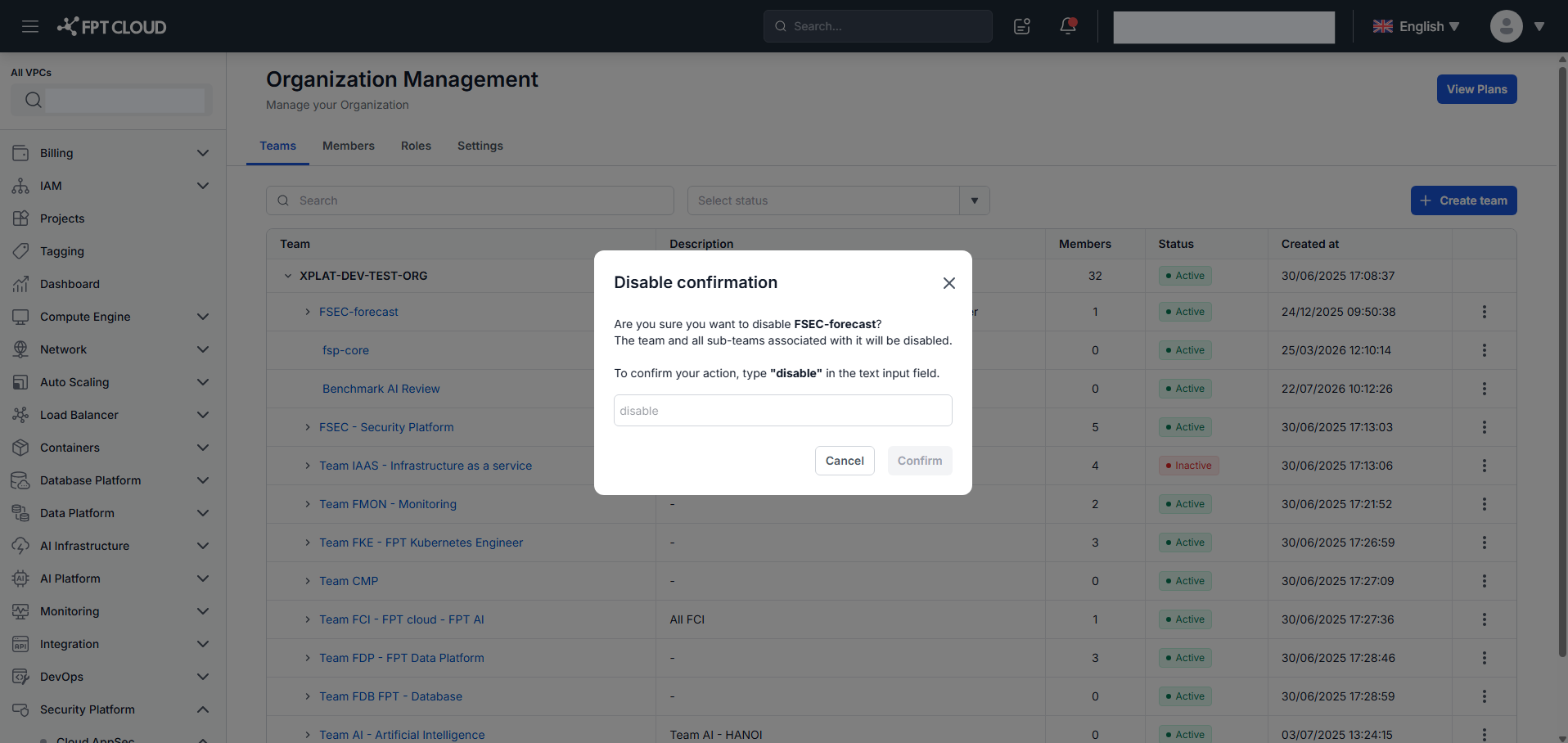Close the Disable confirmation dialog

point(949,283)
